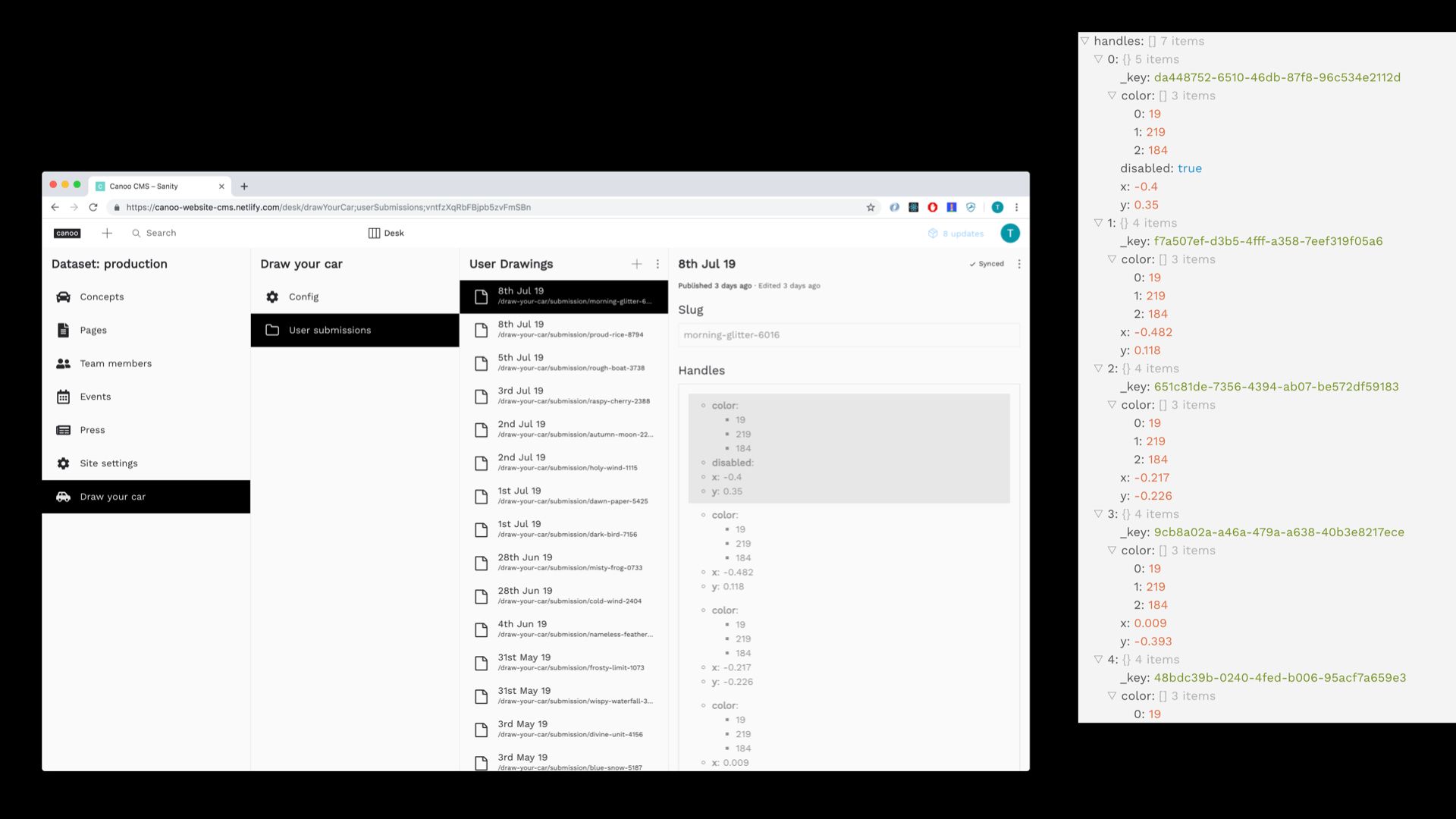
Task: Collapse item 3 in the JSON inspector
Action: (1098, 514)
